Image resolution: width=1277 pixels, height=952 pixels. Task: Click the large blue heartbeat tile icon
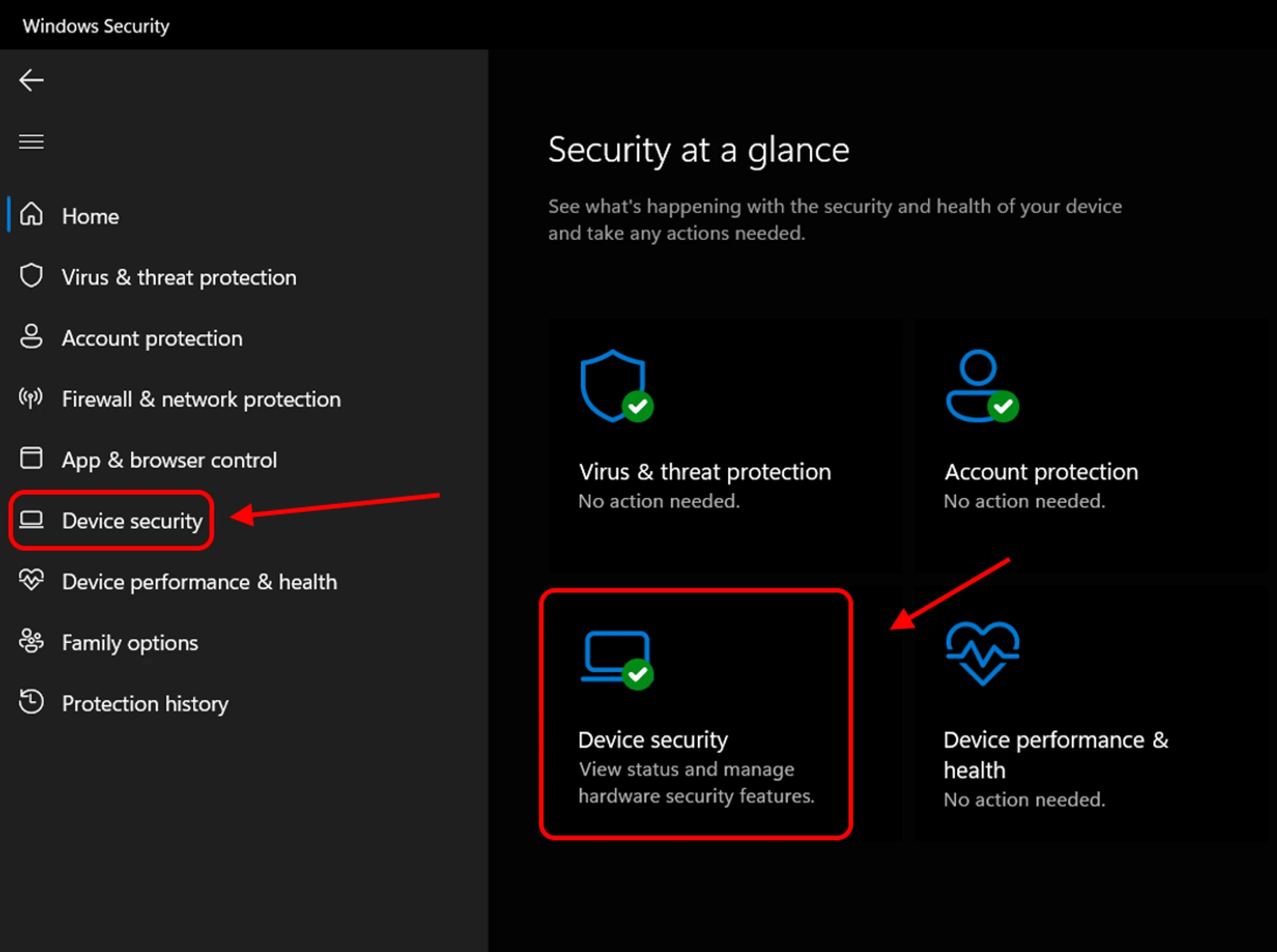tap(982, 653)
